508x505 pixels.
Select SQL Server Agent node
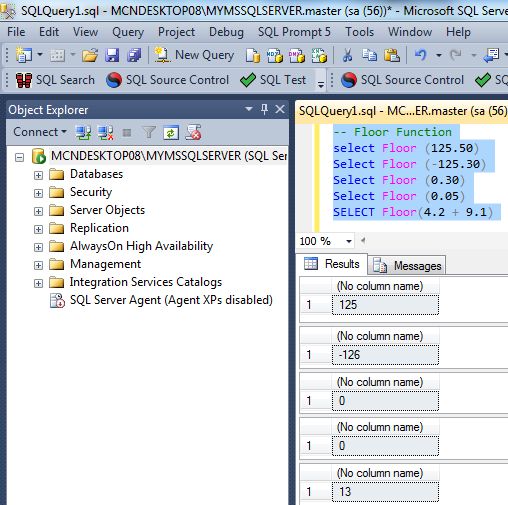[x=161, y=300]
